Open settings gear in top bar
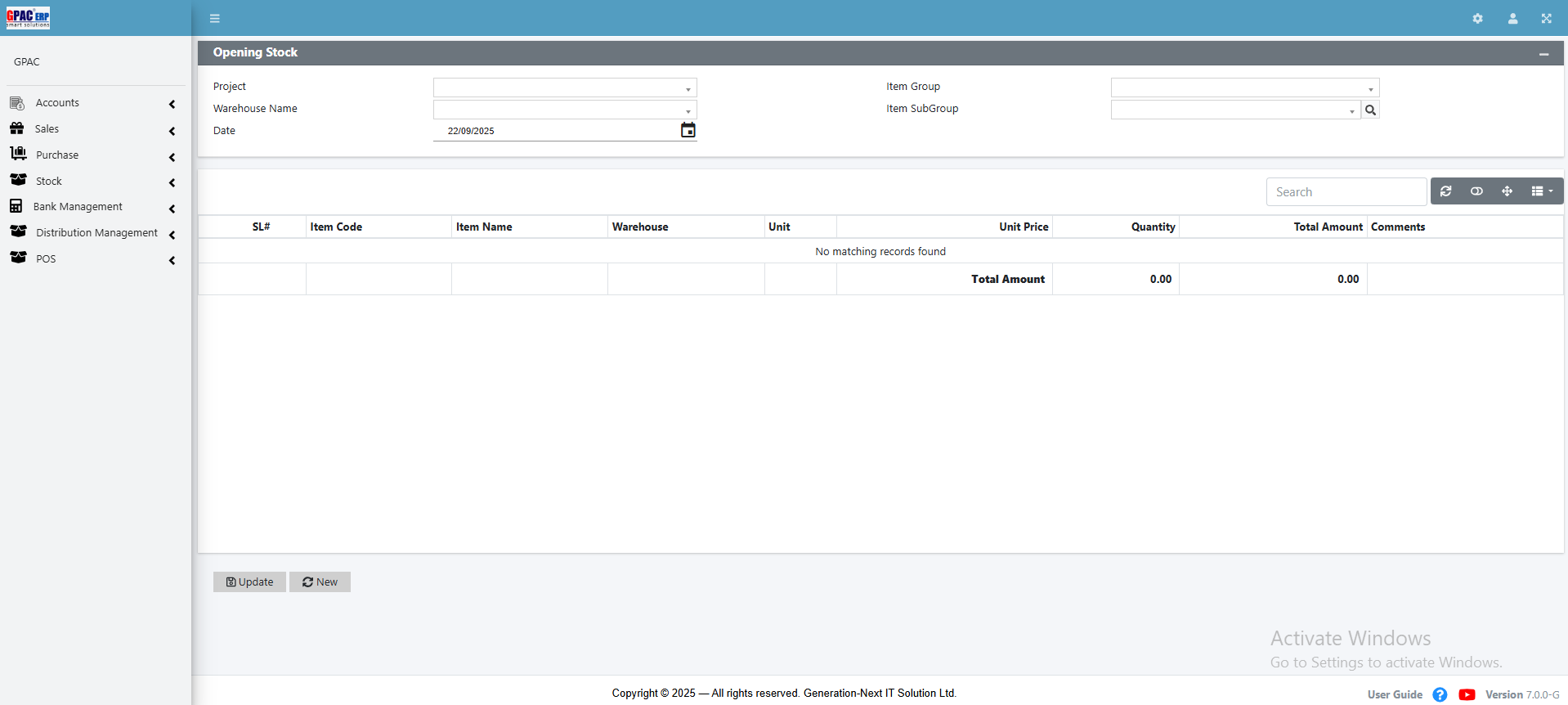This screenshot has height=705, width=1568. click(1477, 19)
